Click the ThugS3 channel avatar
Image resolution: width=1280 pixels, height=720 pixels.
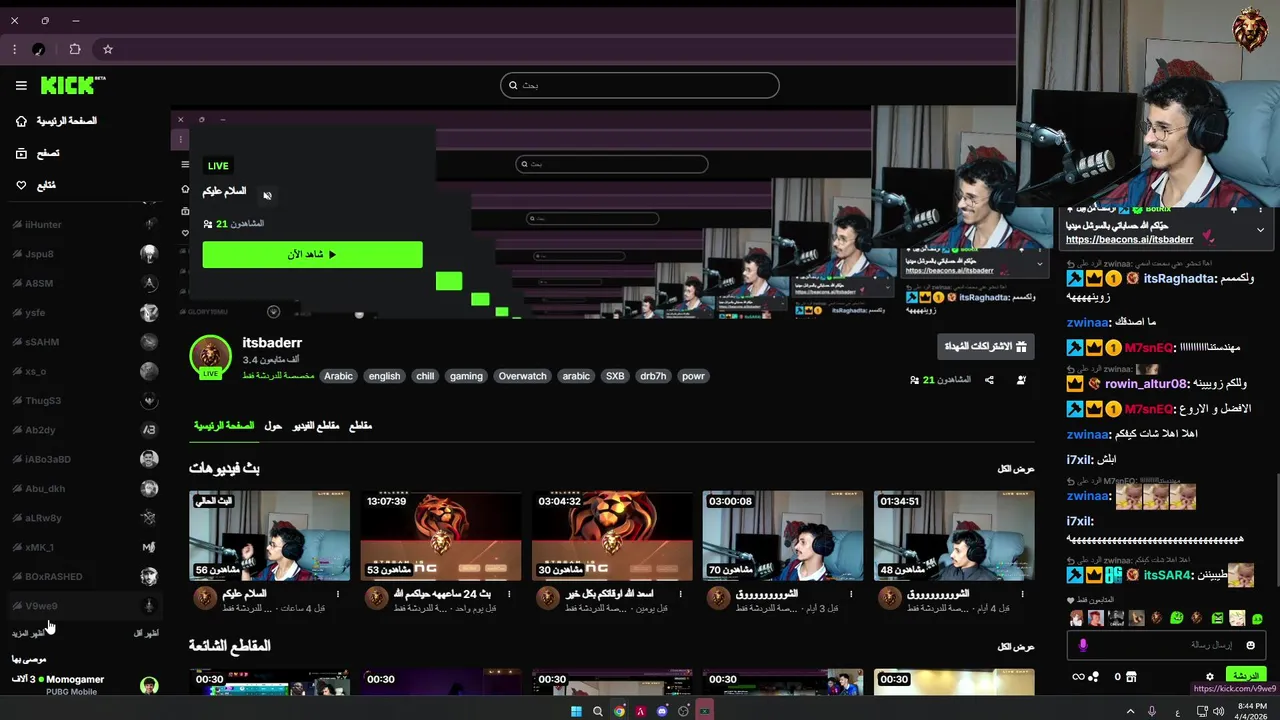[149, 401]
